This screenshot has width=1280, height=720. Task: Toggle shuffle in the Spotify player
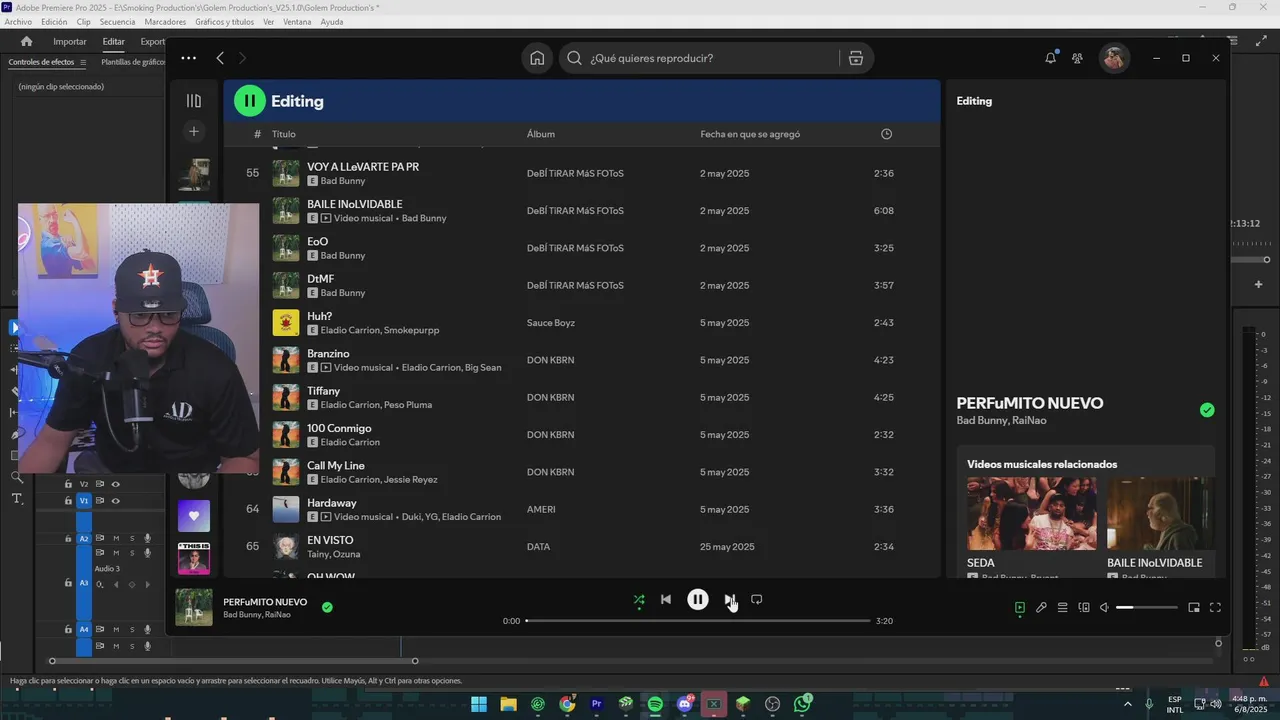coord(639,600)
